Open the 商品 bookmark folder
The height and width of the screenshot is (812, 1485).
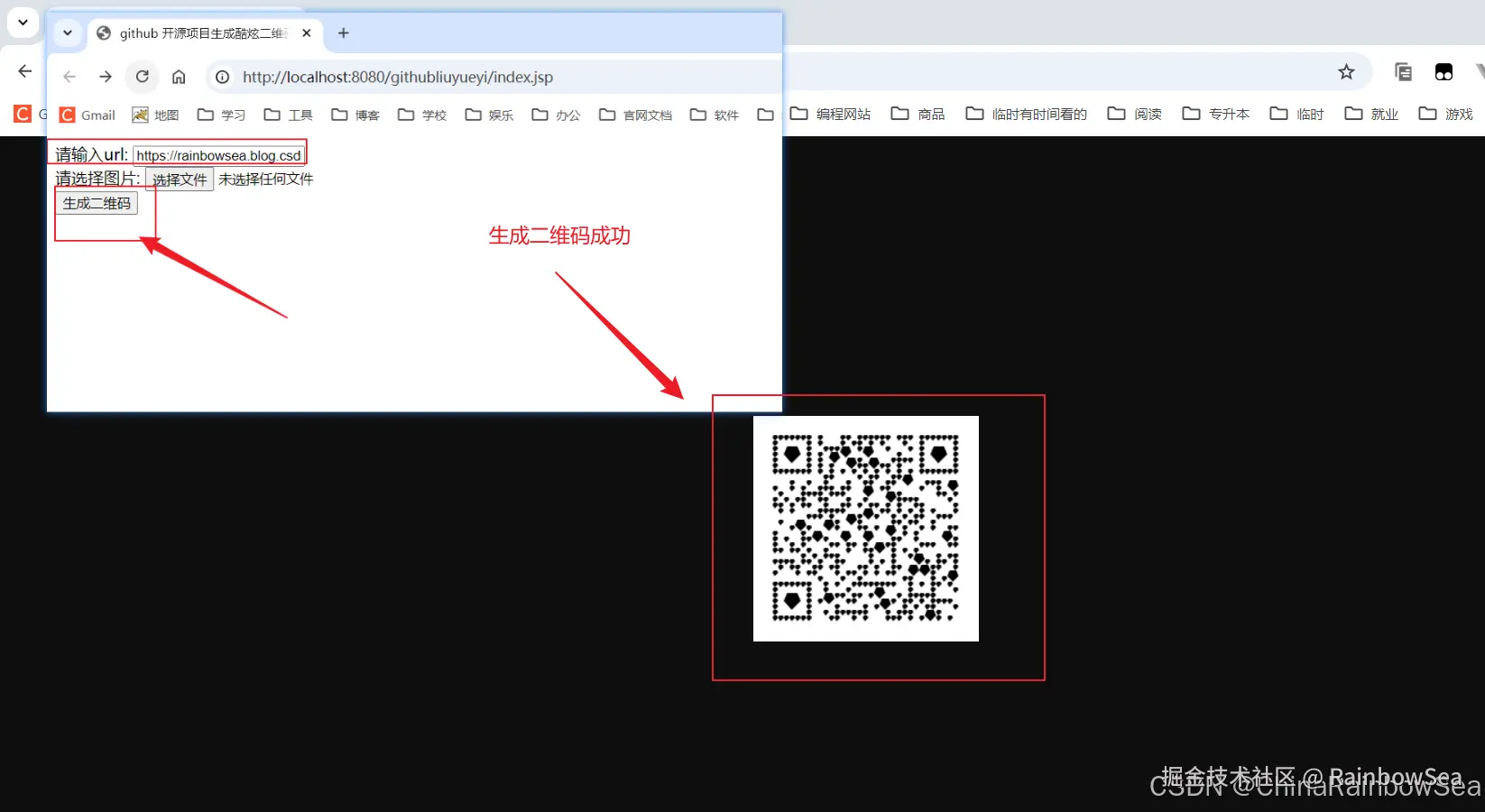point(918,114)
